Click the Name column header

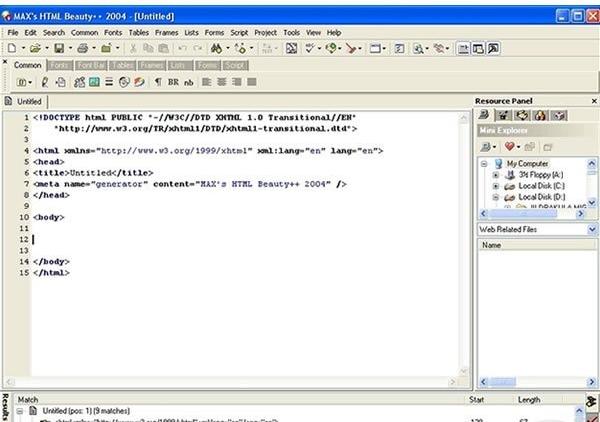[x=492, y=244]
